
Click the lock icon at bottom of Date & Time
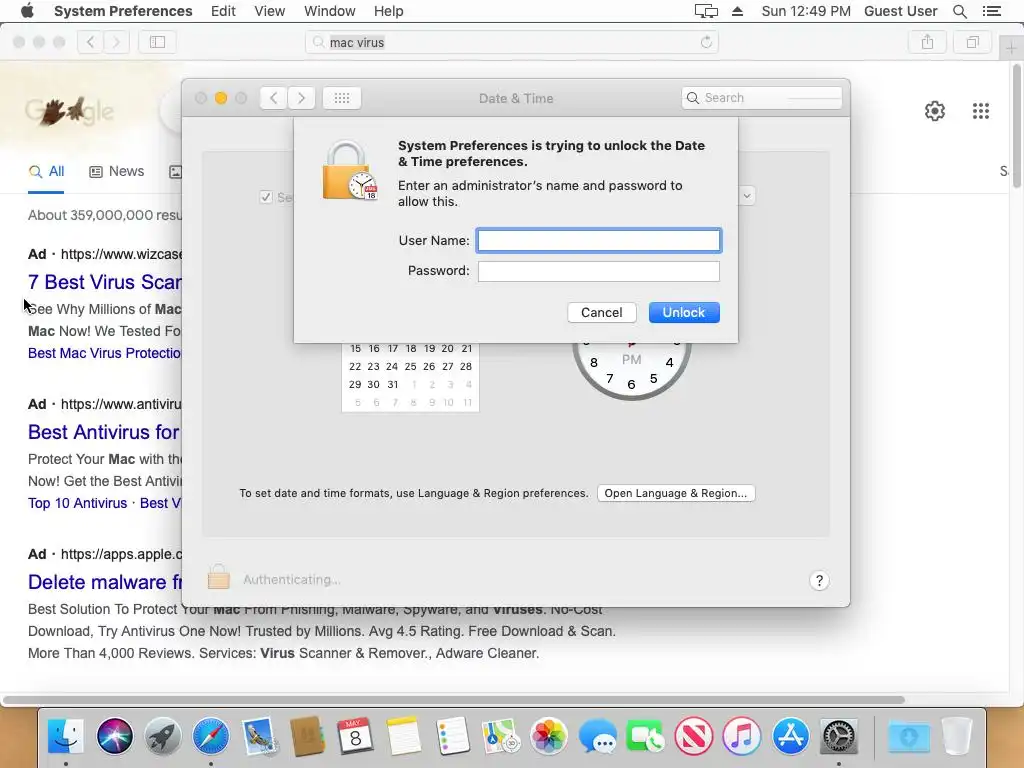pos(219,577)
